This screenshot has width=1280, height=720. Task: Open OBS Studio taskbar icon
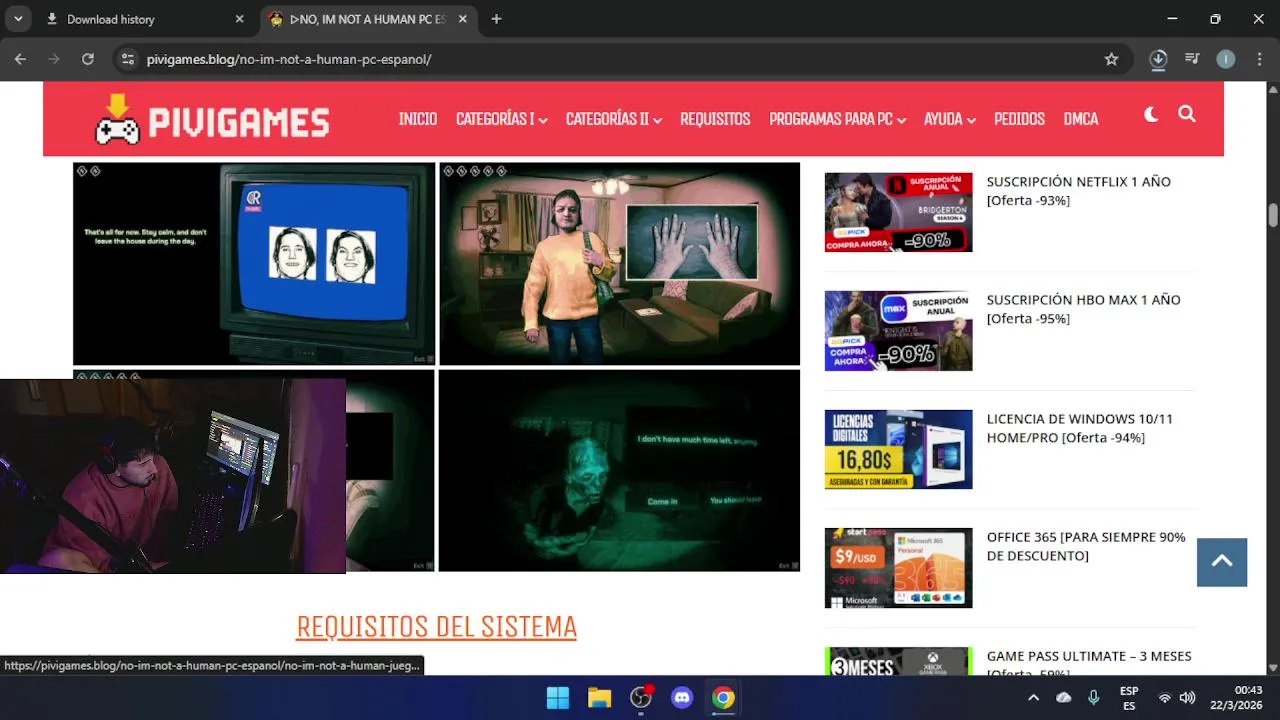(641, 698)
